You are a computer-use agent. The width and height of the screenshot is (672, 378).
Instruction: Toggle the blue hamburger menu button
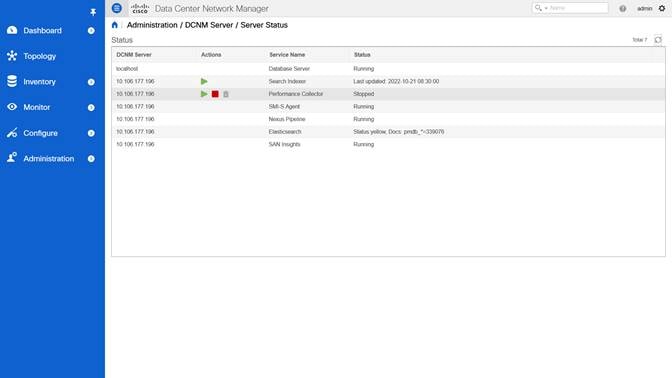pos(117,8)
